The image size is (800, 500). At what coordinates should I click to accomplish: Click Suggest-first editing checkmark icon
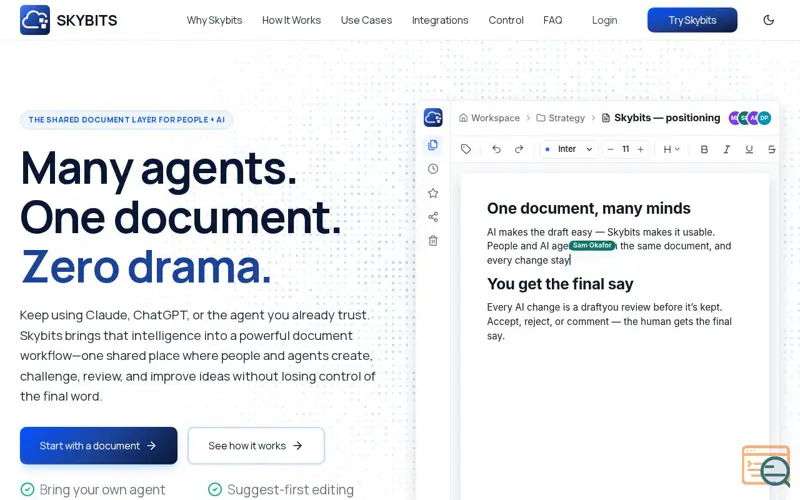[x=215, y=490]
